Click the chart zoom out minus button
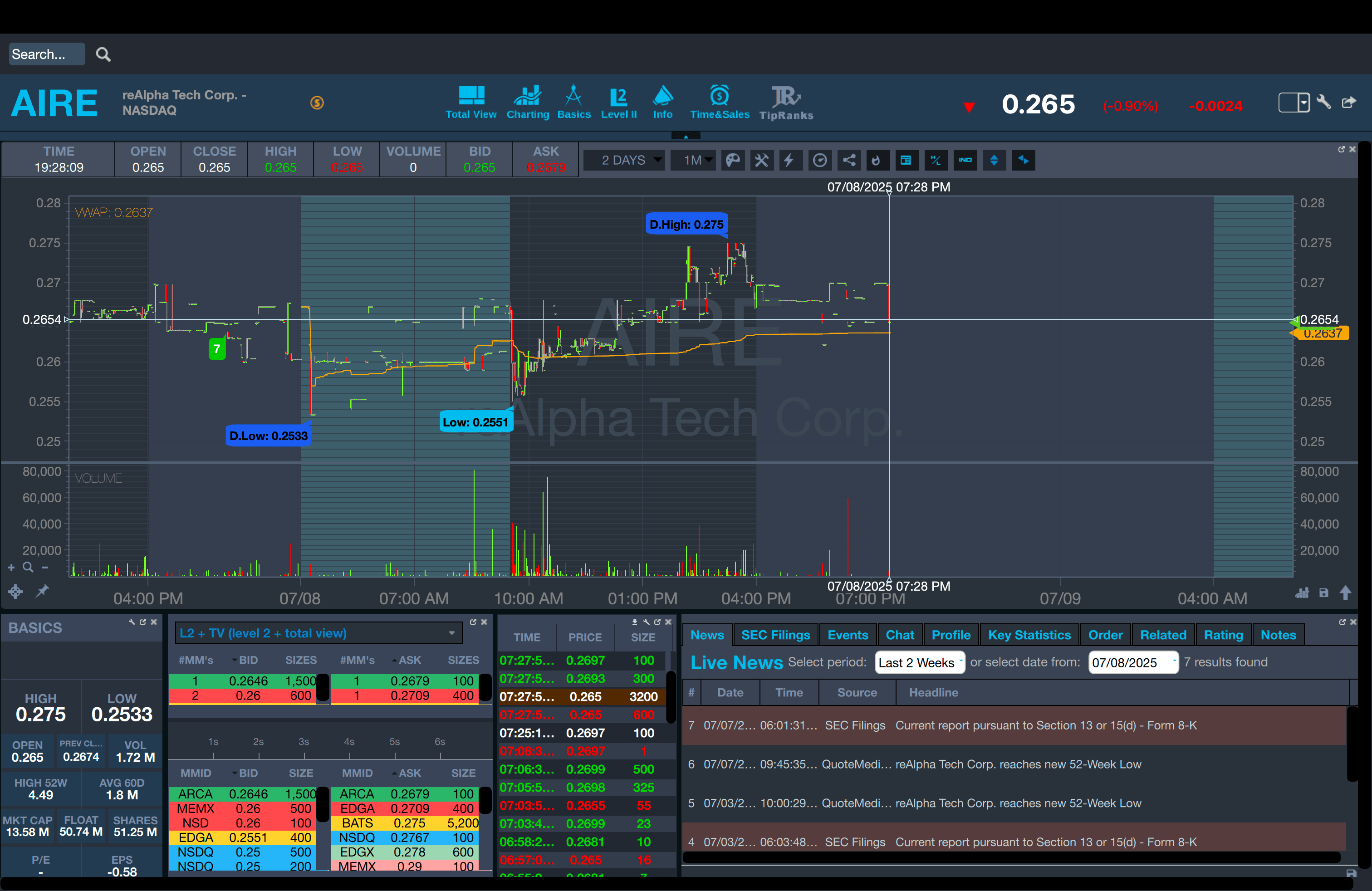1372x891 pixels. coord(44,568)
